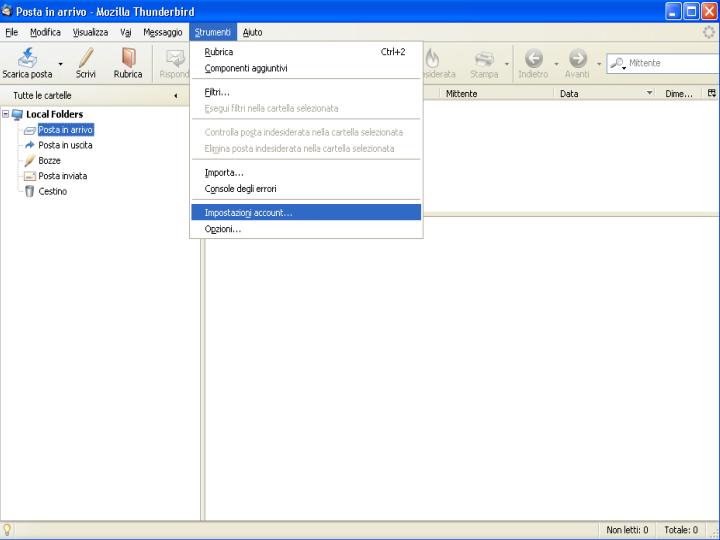Open the Posta inviata folder
720x540 pixels.
click(x=62, y=176)
